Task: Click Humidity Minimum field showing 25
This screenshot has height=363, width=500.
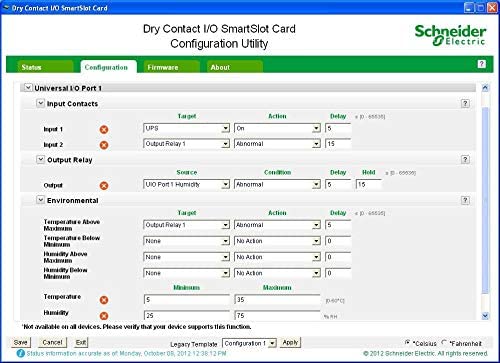Action: tap(187, 315)
